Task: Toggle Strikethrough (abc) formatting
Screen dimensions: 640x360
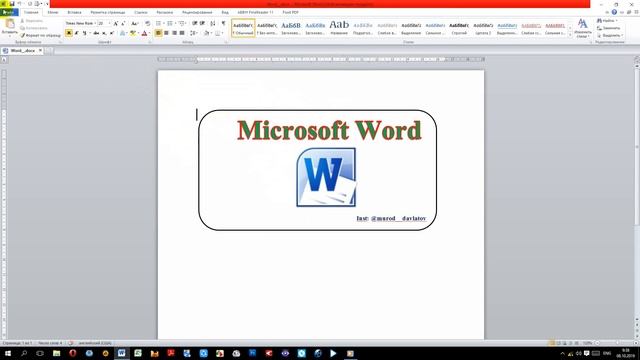Action: (96, 33)
